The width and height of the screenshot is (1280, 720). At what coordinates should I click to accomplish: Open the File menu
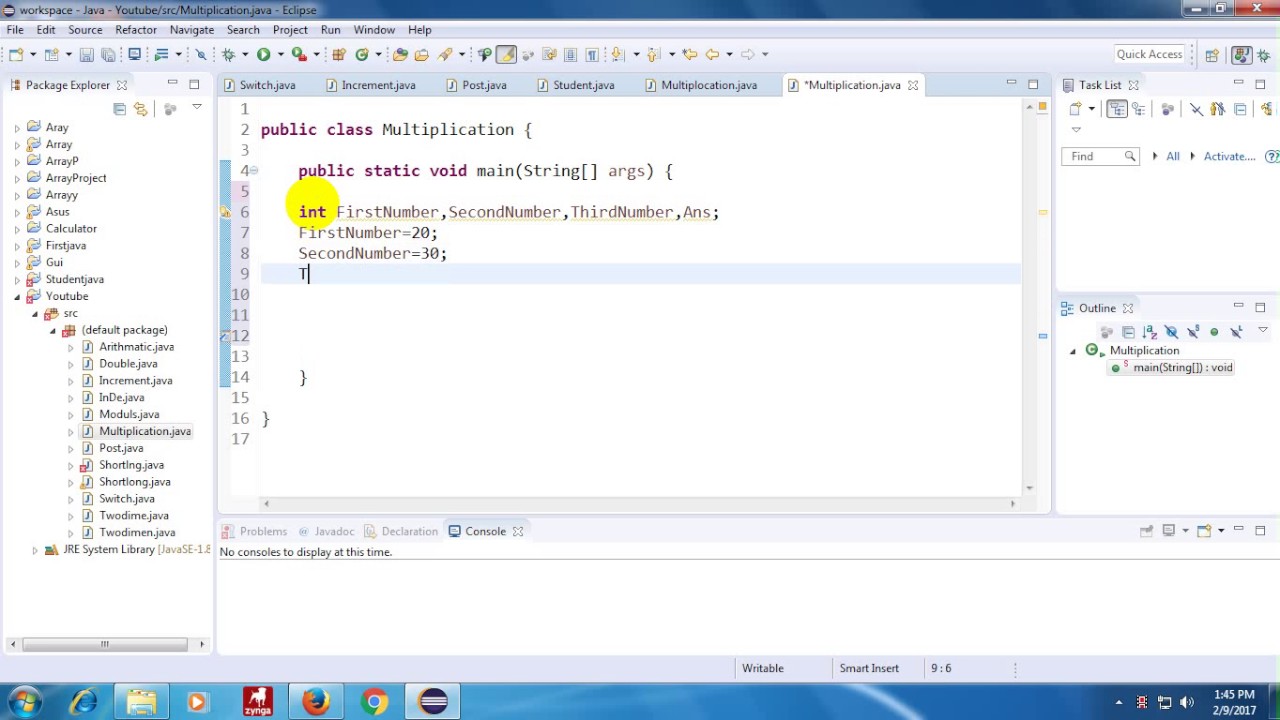click(x=15, y=30)
